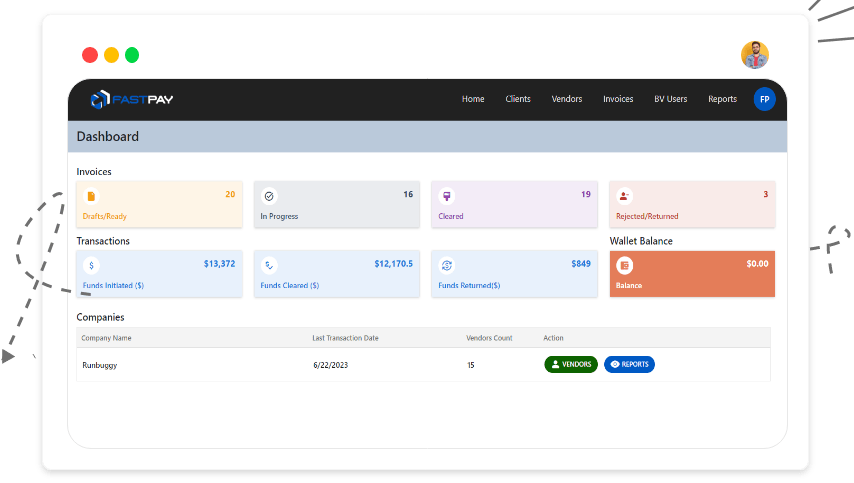Select BV Users in the navbar

[x=670, y=99]
